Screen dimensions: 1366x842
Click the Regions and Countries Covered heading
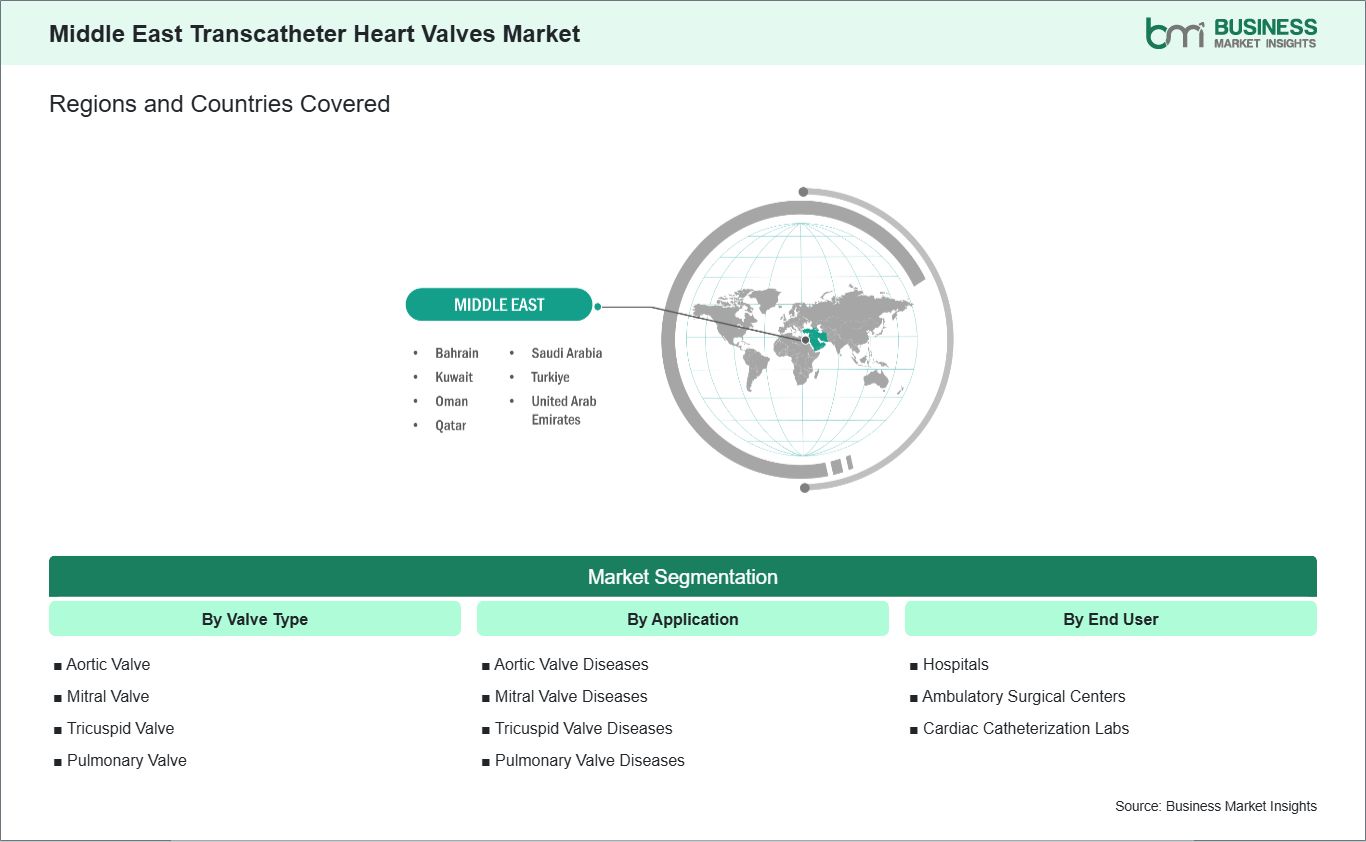tap(219, 104)
